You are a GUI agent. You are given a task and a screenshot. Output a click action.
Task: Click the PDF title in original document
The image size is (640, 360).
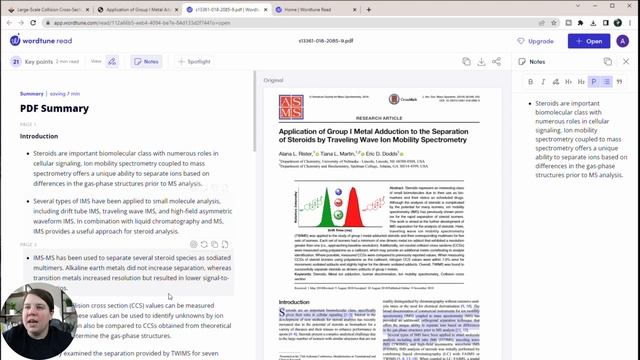[x=373, y=136]
